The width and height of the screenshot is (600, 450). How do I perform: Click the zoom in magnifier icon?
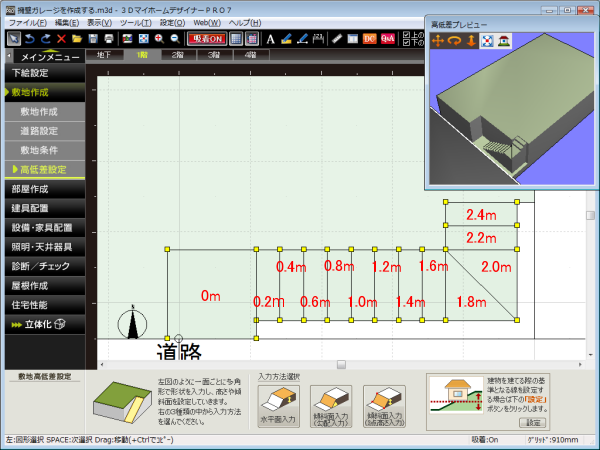click(x=159, y=38)
